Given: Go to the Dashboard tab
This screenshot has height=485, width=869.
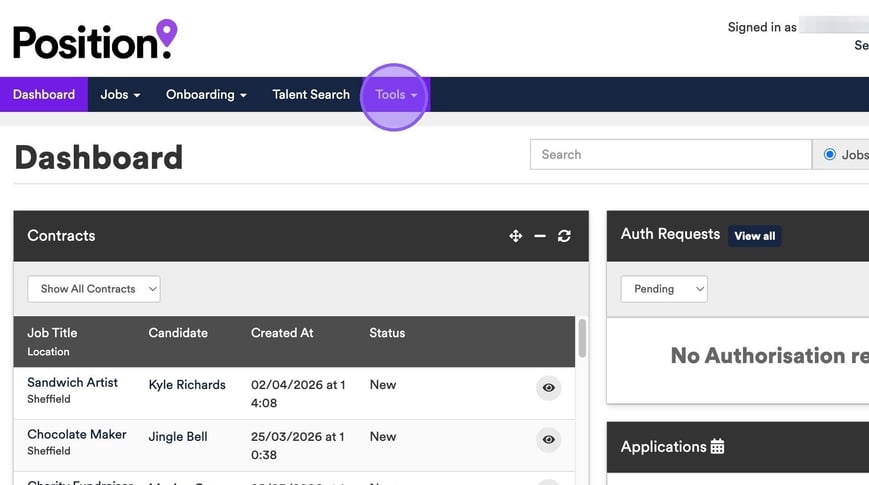Looking at the screenshot, I should pos(44,95).
